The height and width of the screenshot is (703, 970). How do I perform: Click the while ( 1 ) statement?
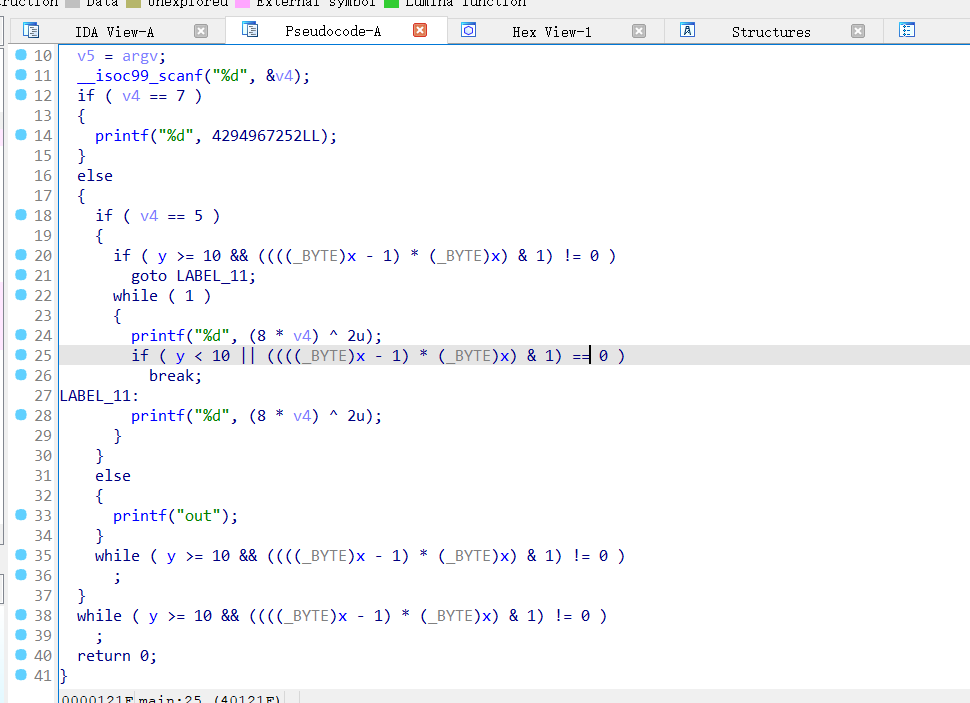pos(162,296)
